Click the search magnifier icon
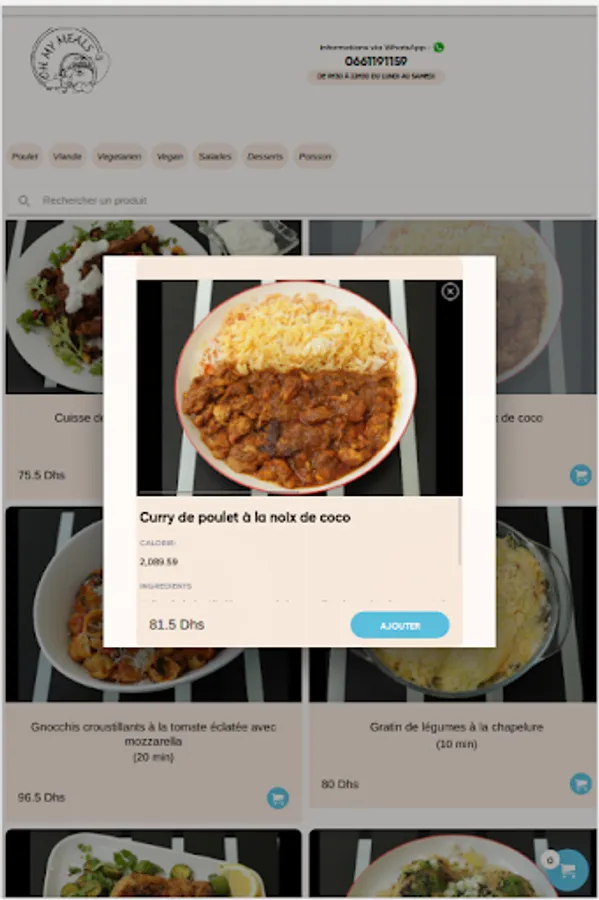The width and height of the screenshot is (599, 900). [24, 200]
